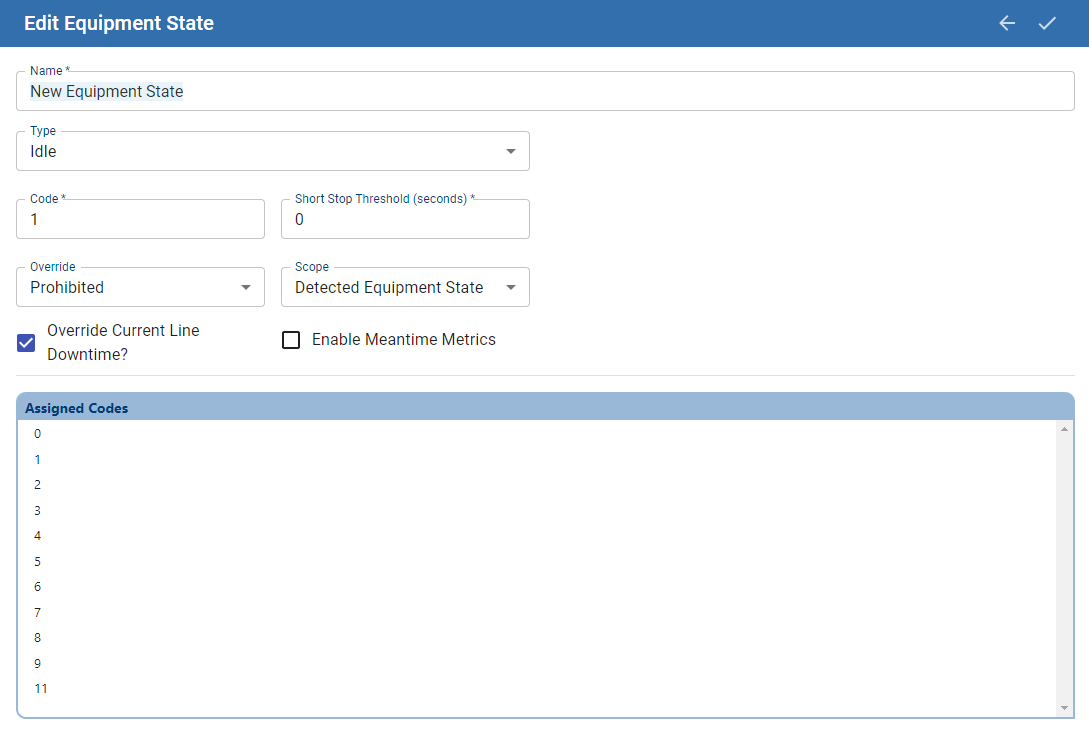Select assigned code 7 in list
The height and width of the screenshot is (748, 1089).
(38, 613)
